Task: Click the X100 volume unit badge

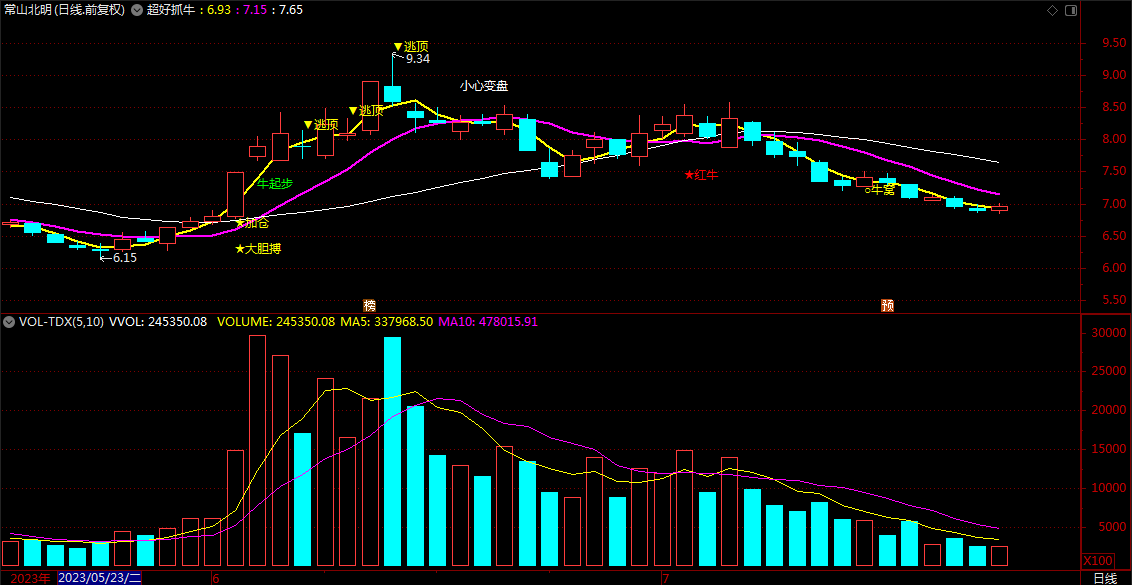Action: [1097, 561]
